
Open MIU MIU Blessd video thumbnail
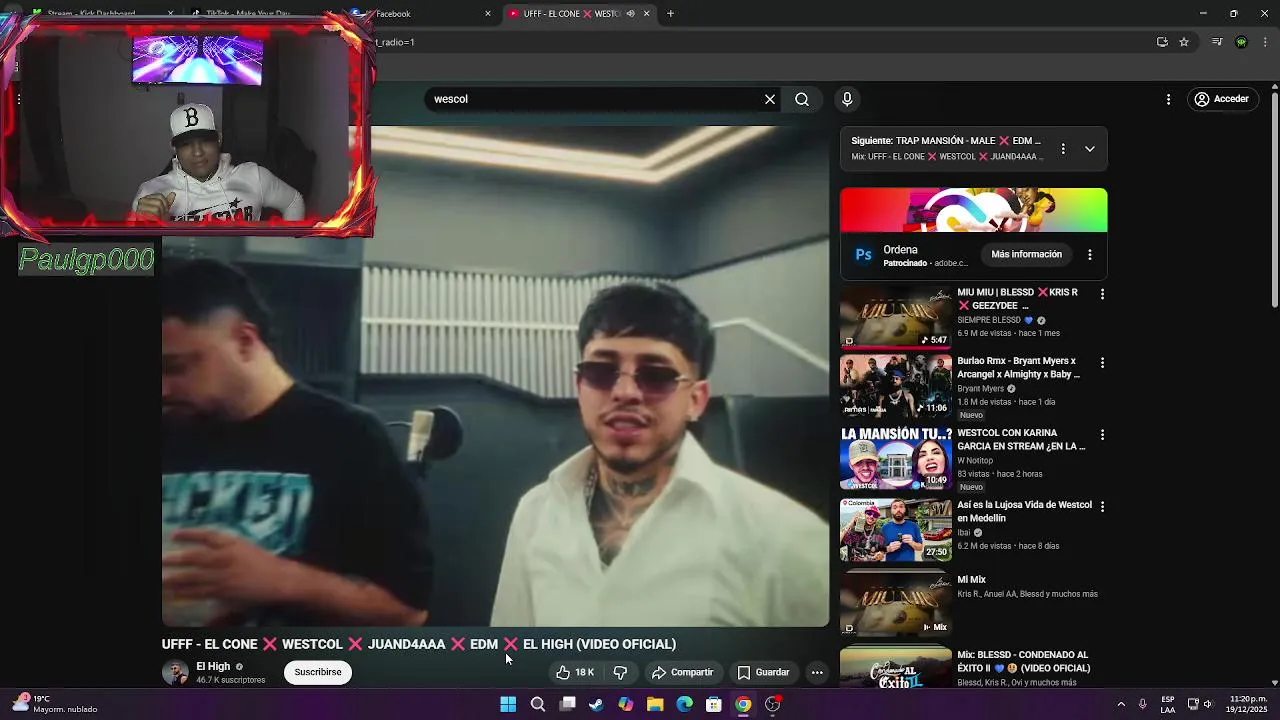(896, 317)
